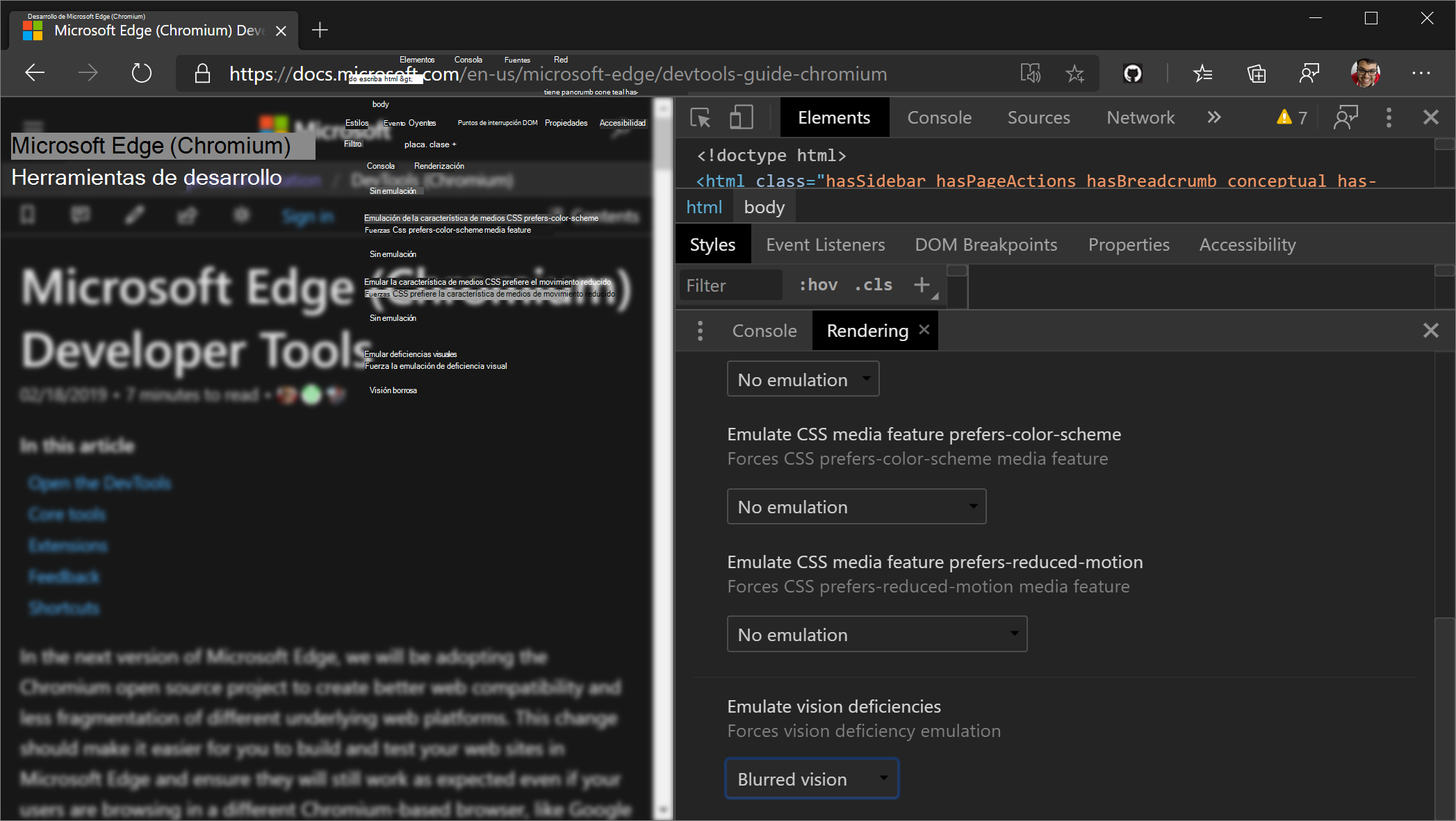Select body in the DOM breadcrumb
Image resolution: width=1456 pixels, height=821 pixels.
(764, 207)
